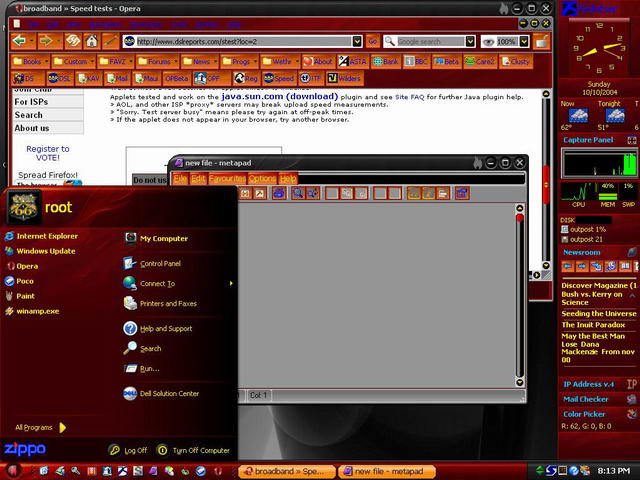Toggle the eye image-display icon by zoom

pyautogui.click(x=488, y=41)
